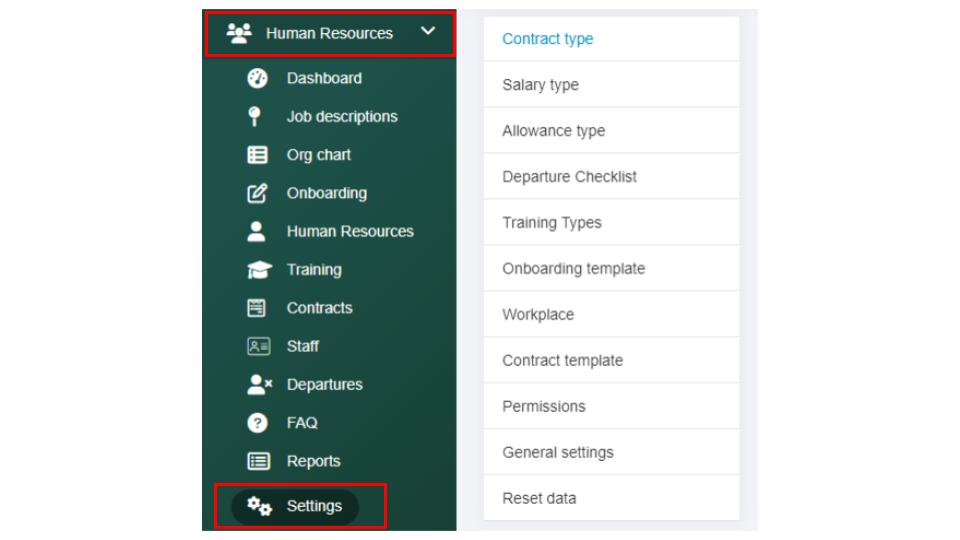Click the Staff ID card icon
This screenshot has height=540, width=960.
(x=257, y=346)
